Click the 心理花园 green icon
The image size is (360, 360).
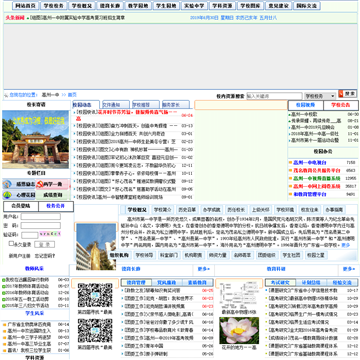(x=19, y=195)
